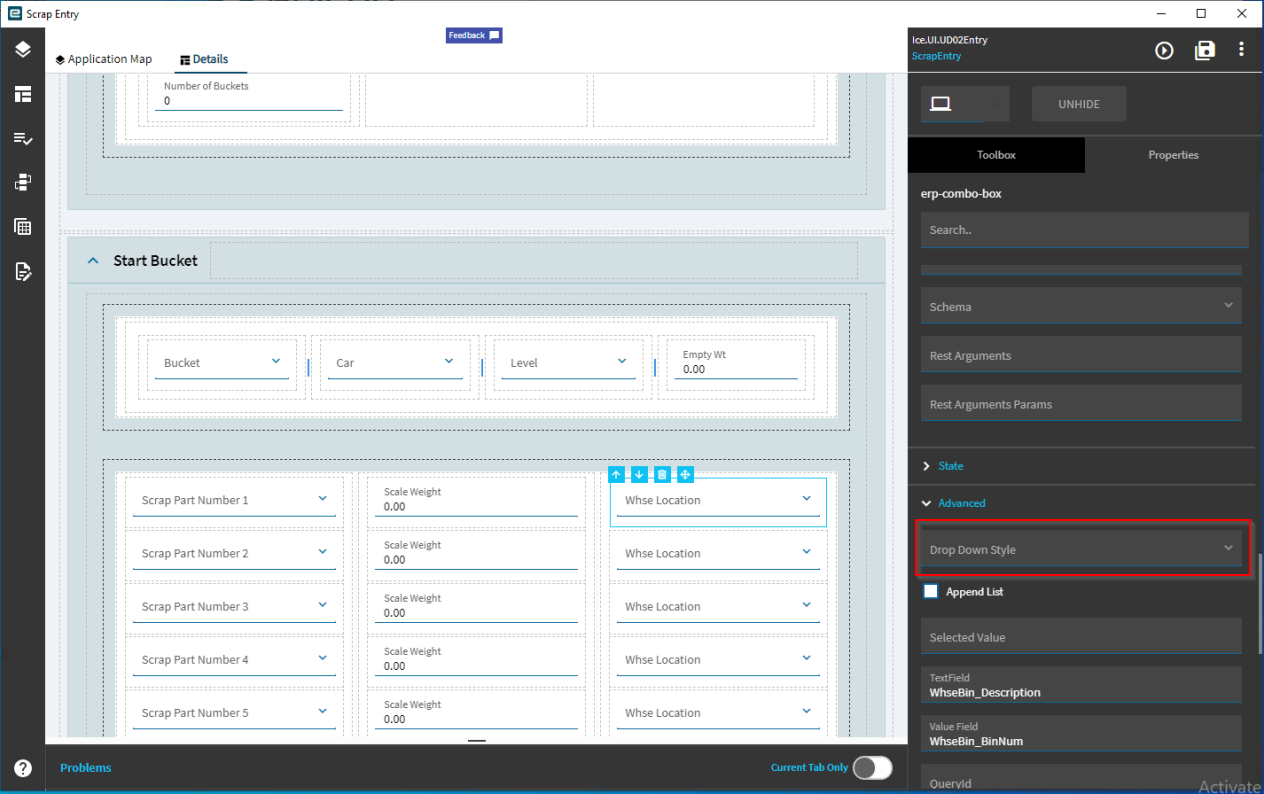Open the Schema dropdown
Image resolution: width=1264 pixels, height=794 pixels.
(1081, 306)
